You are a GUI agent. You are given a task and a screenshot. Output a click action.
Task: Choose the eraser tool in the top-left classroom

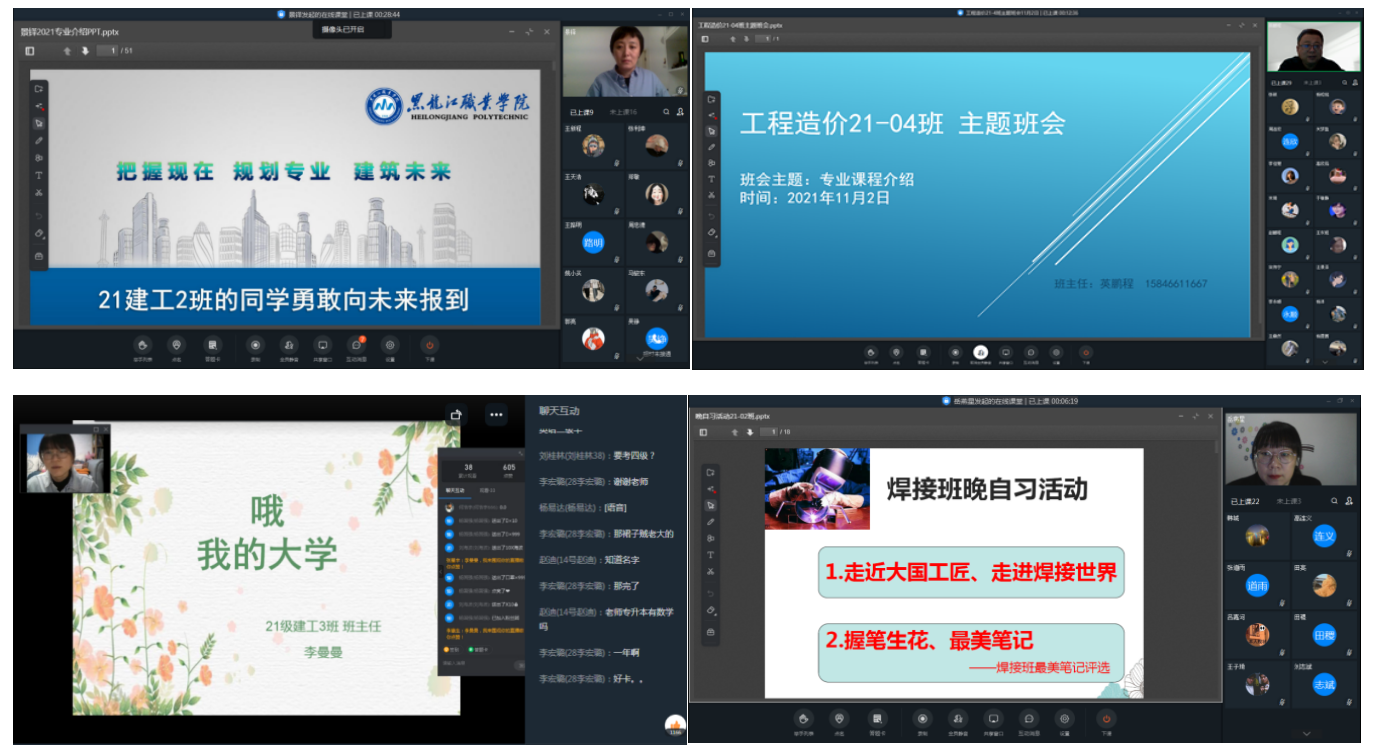[x=39, y=233]
